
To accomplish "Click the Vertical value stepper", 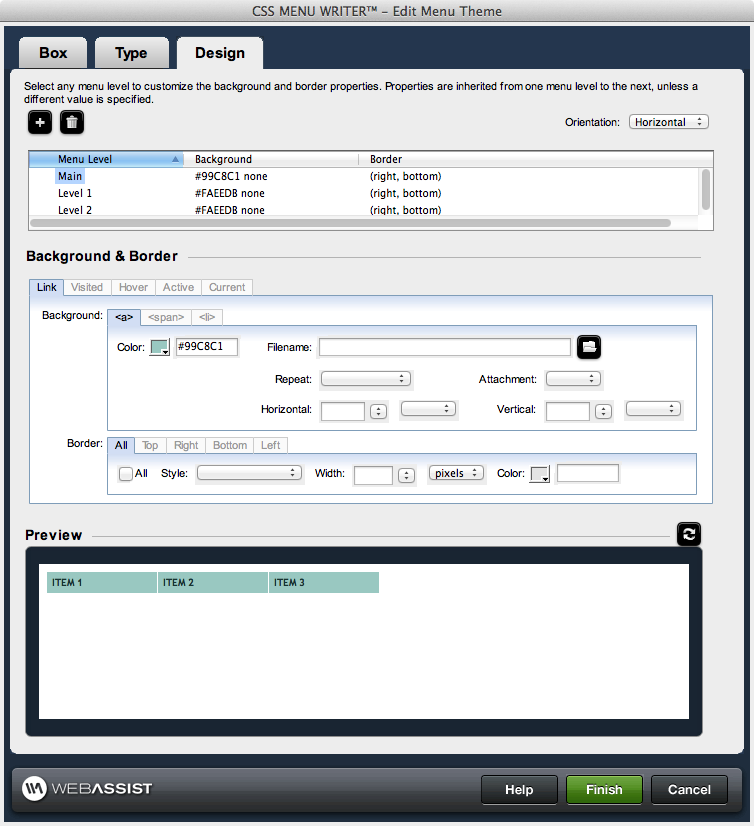I will [x=603, y=411].
